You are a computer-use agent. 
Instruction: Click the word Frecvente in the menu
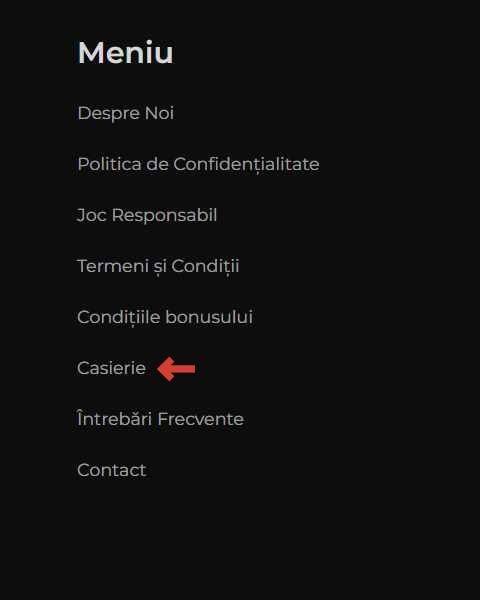[x=201, y=419]
